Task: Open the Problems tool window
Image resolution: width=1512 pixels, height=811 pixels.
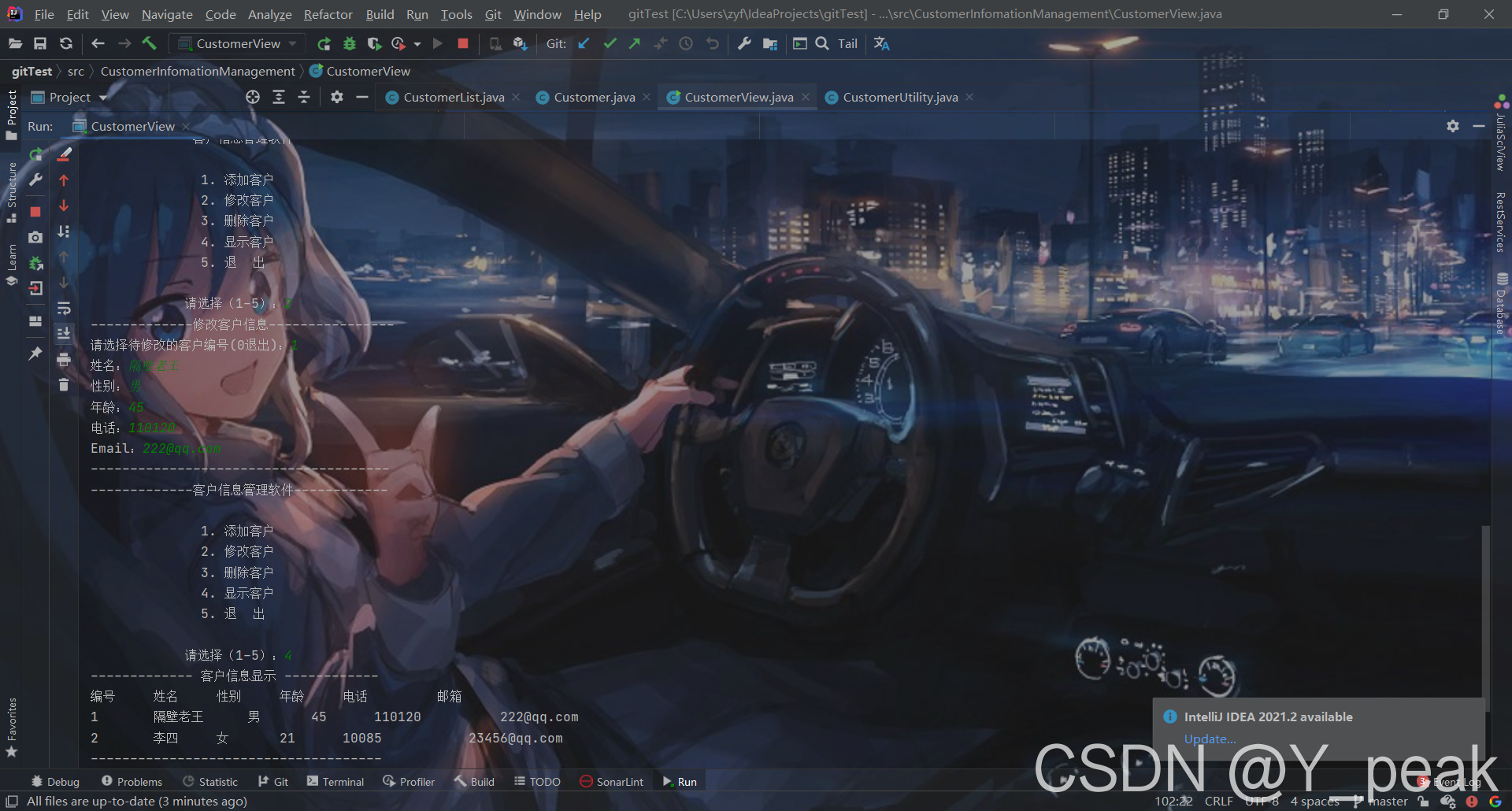Action: (132, 782)
